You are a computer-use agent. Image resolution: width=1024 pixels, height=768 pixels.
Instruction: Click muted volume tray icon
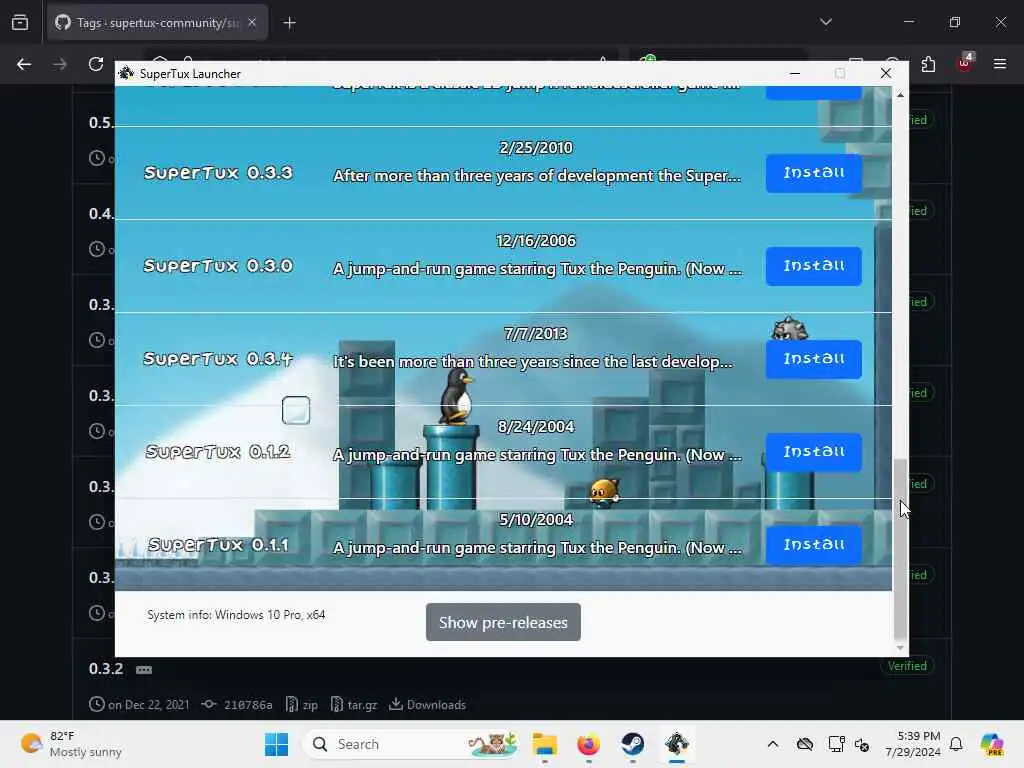861,744
